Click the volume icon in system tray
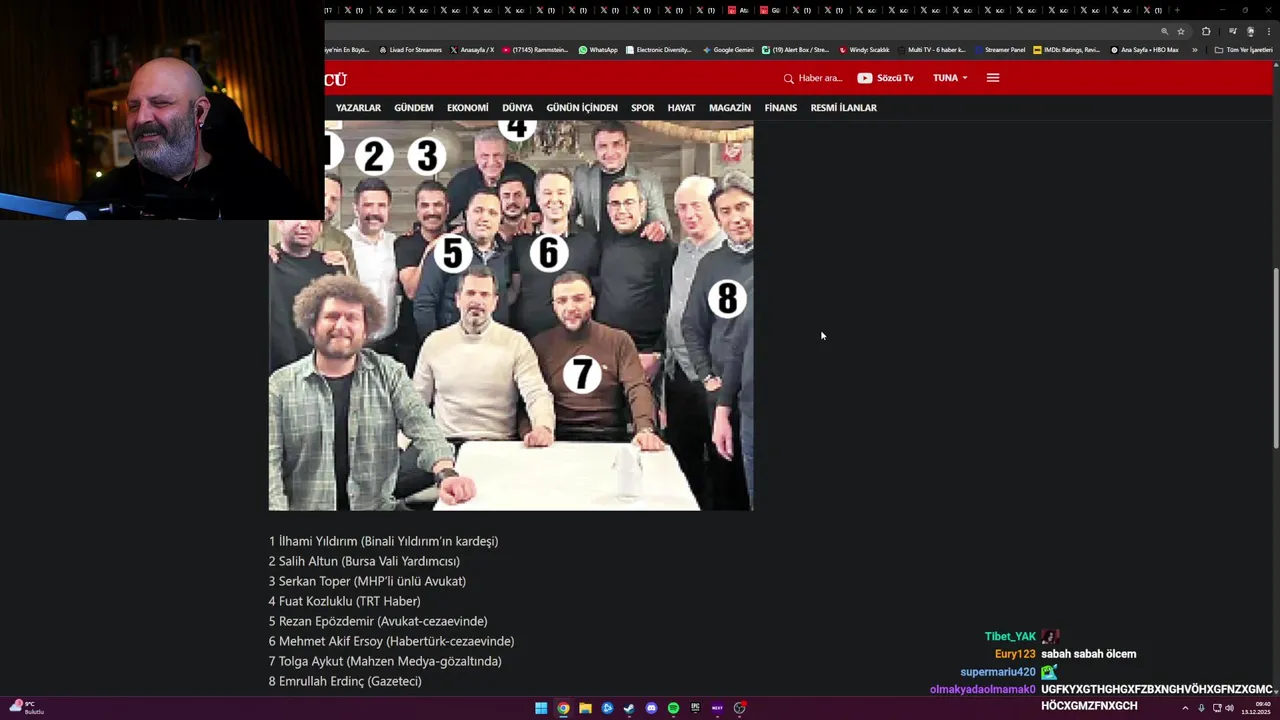Image resolution: width=1280 pixels, height=720 pixels. (1229, 708)
